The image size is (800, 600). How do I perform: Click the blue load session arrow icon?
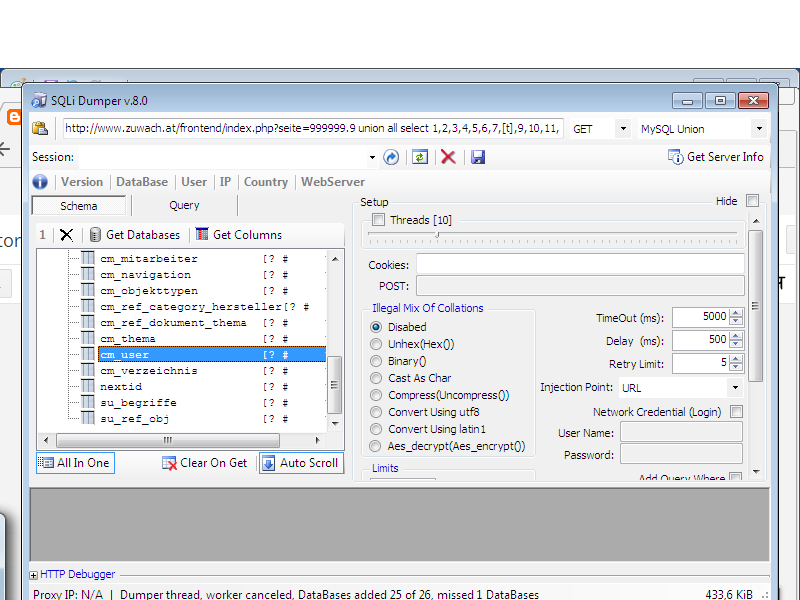[x=391, y=157]
